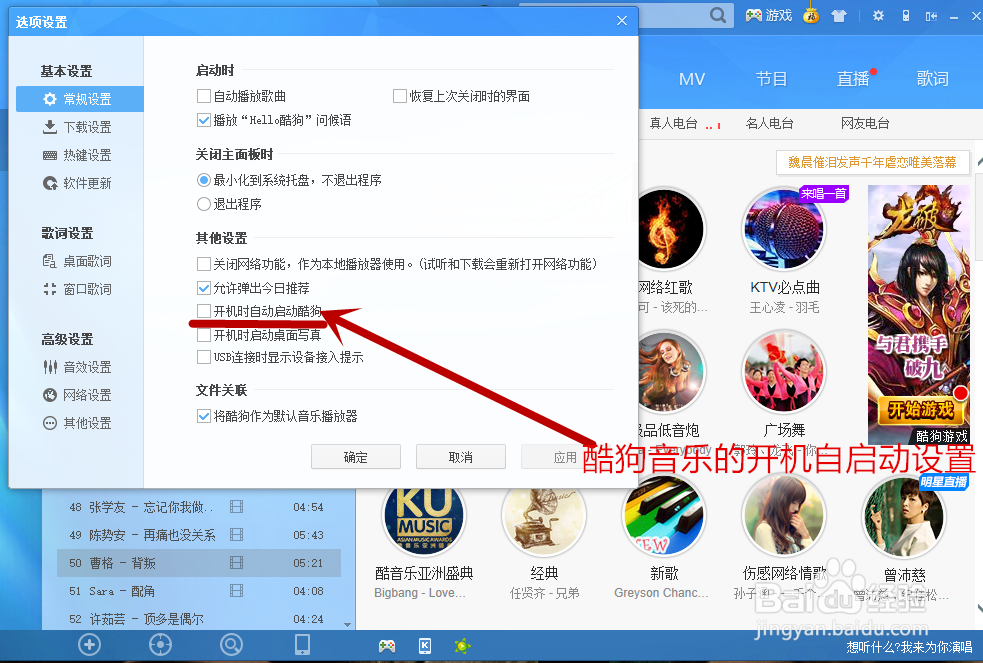Open phone transfer icon in bottom toolbar
Viewport: 983px width, 663px height.
(x=302, y=645)
